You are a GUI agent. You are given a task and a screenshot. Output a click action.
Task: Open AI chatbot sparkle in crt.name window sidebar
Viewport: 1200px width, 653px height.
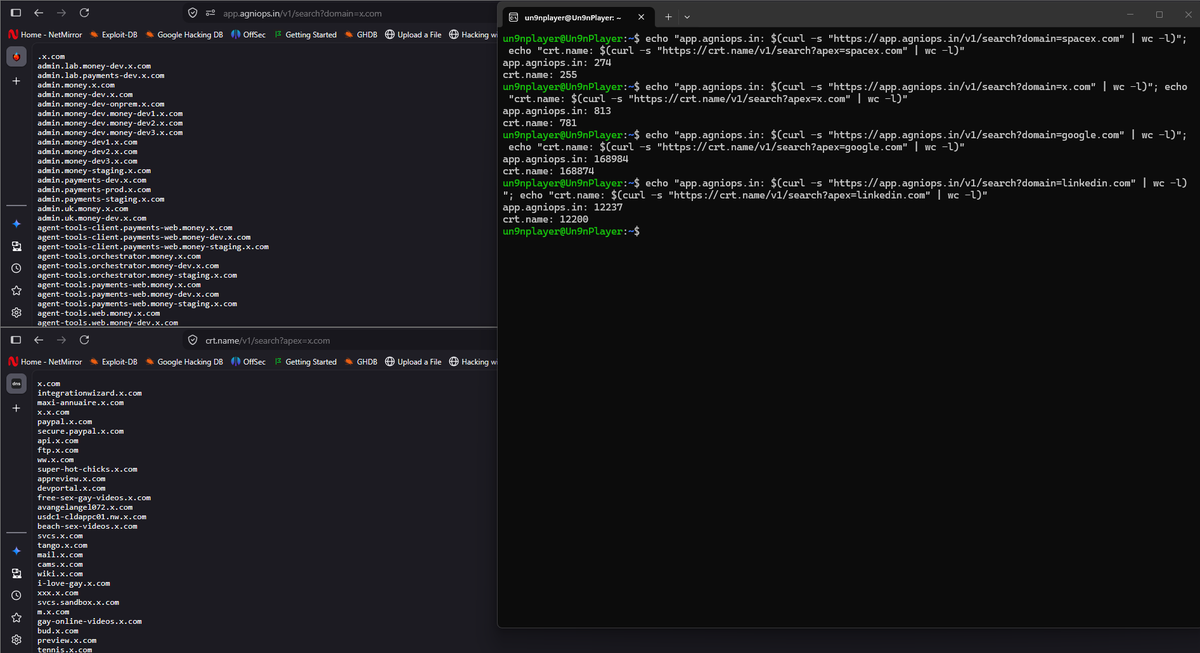tap(16, 551)
